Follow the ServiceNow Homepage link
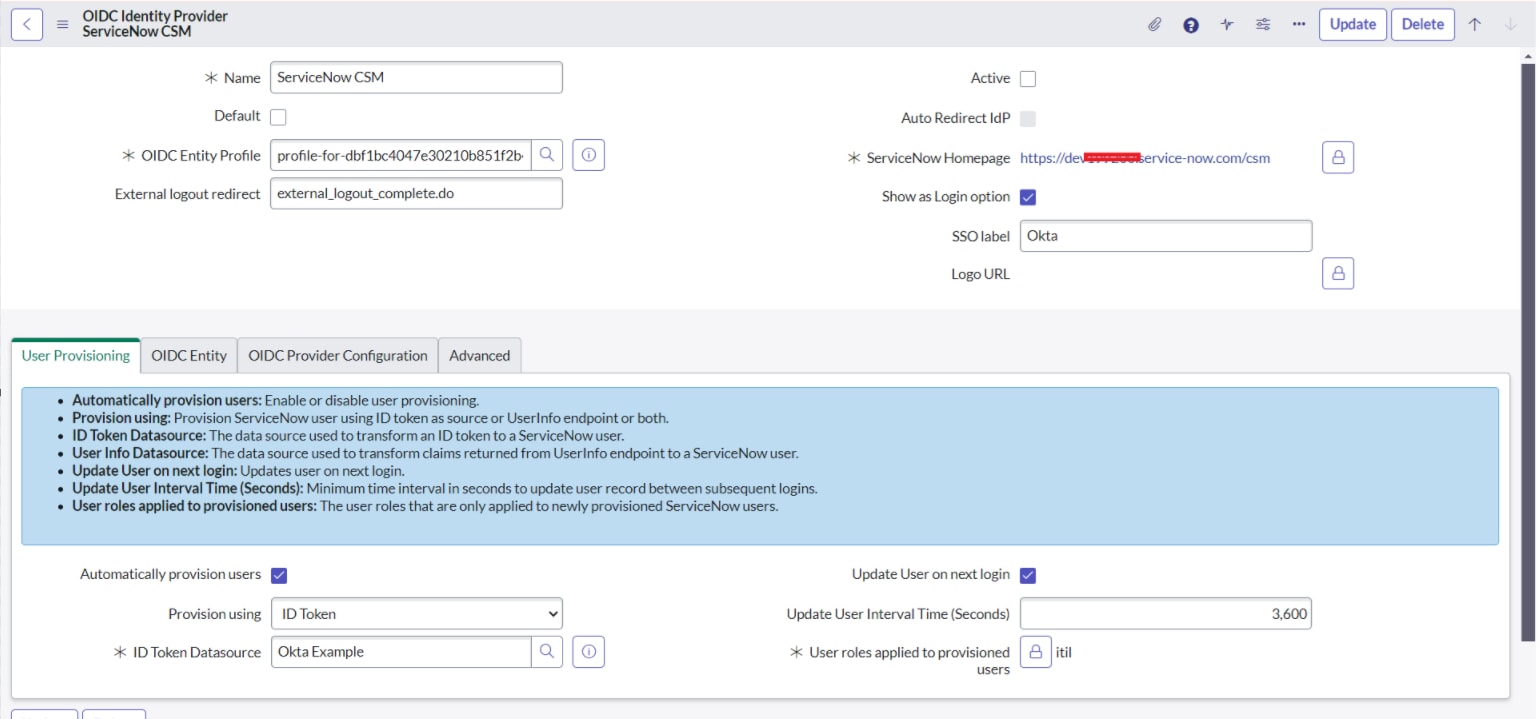The image size is (1540, 719). click(x=1144, y=157)
